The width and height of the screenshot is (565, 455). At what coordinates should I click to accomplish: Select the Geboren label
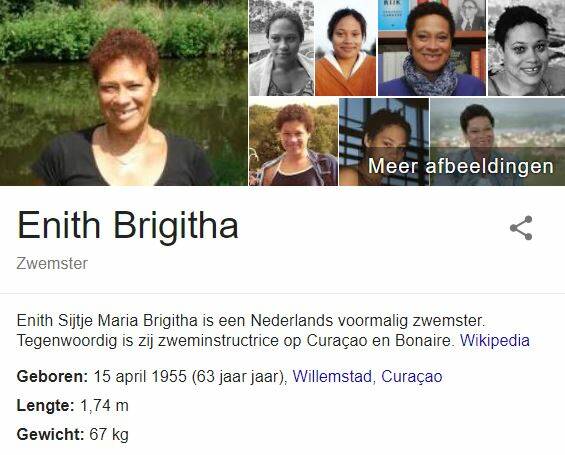[52, 377]
